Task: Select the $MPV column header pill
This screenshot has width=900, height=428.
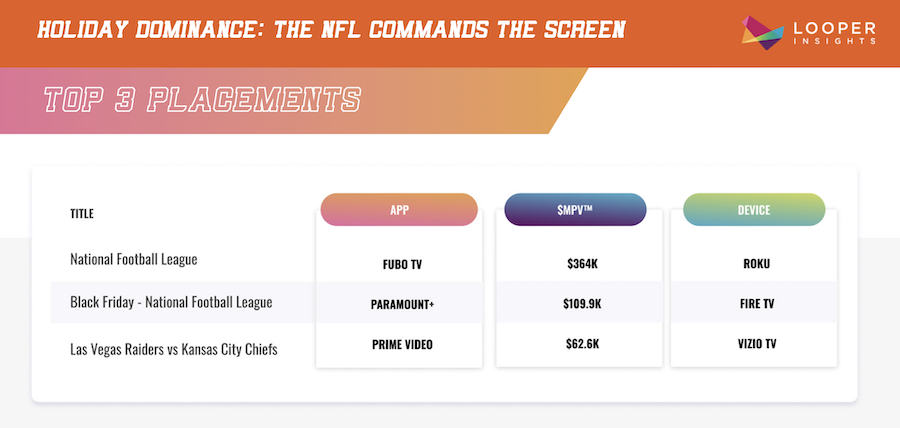Action: [575, 210]
